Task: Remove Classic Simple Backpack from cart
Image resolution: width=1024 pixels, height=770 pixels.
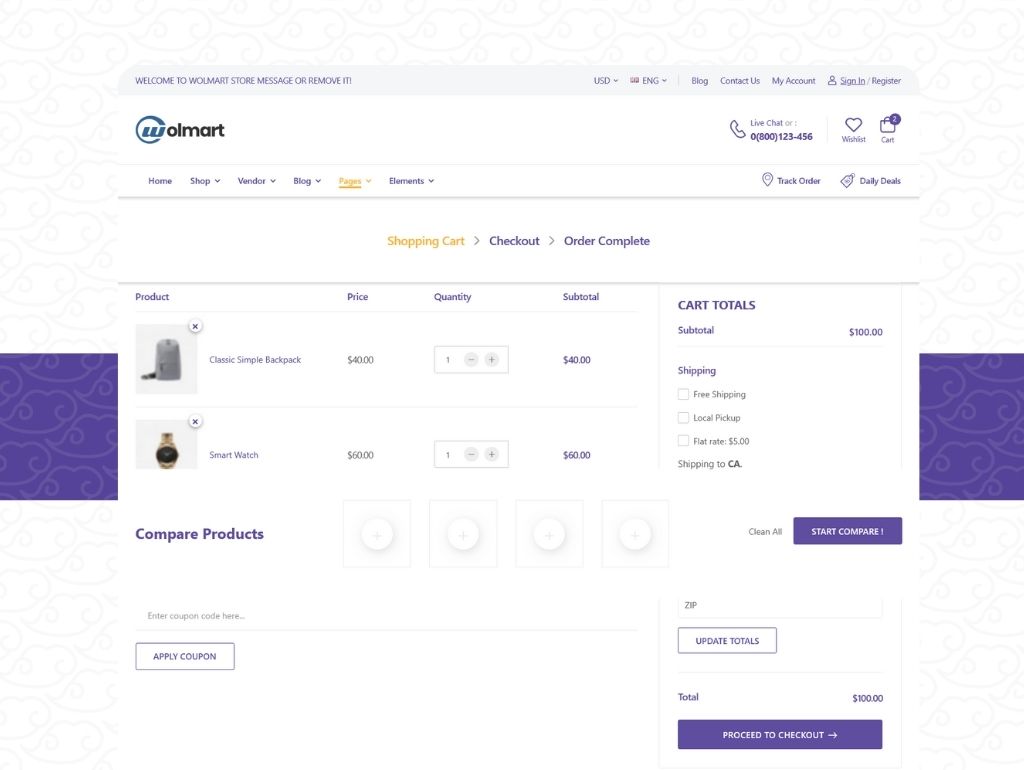Action: [195, 326]
